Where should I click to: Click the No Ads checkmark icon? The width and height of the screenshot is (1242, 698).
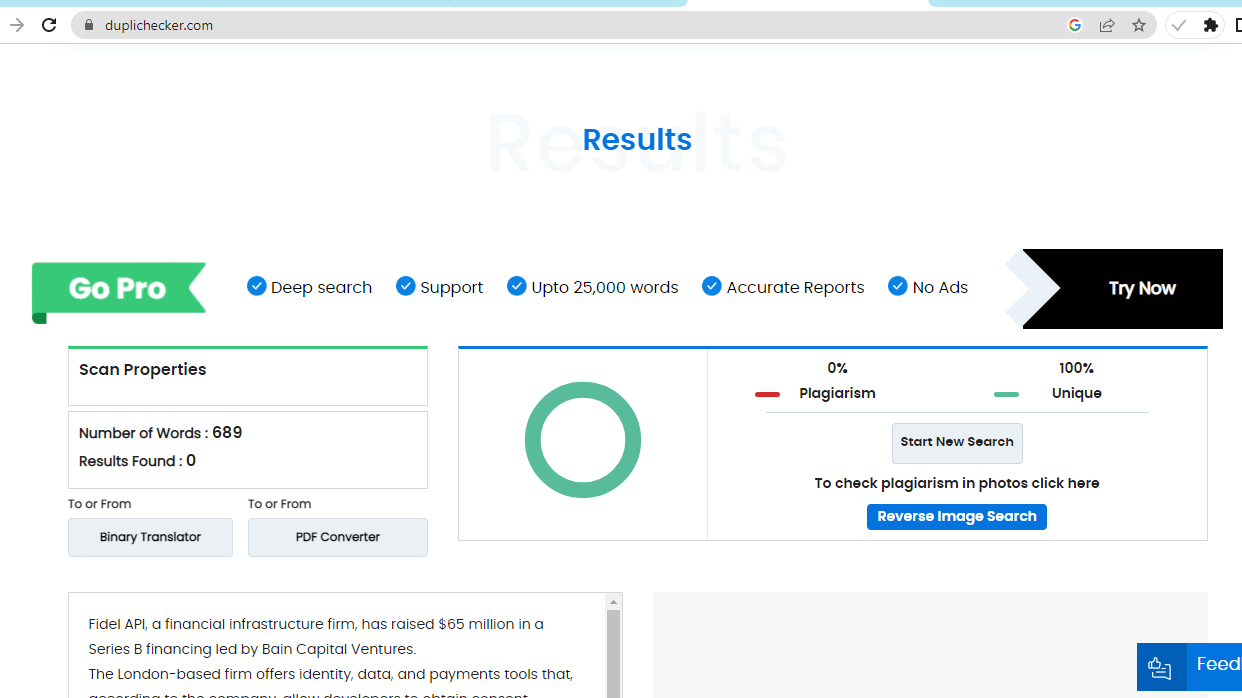click(x=897, y=286)
